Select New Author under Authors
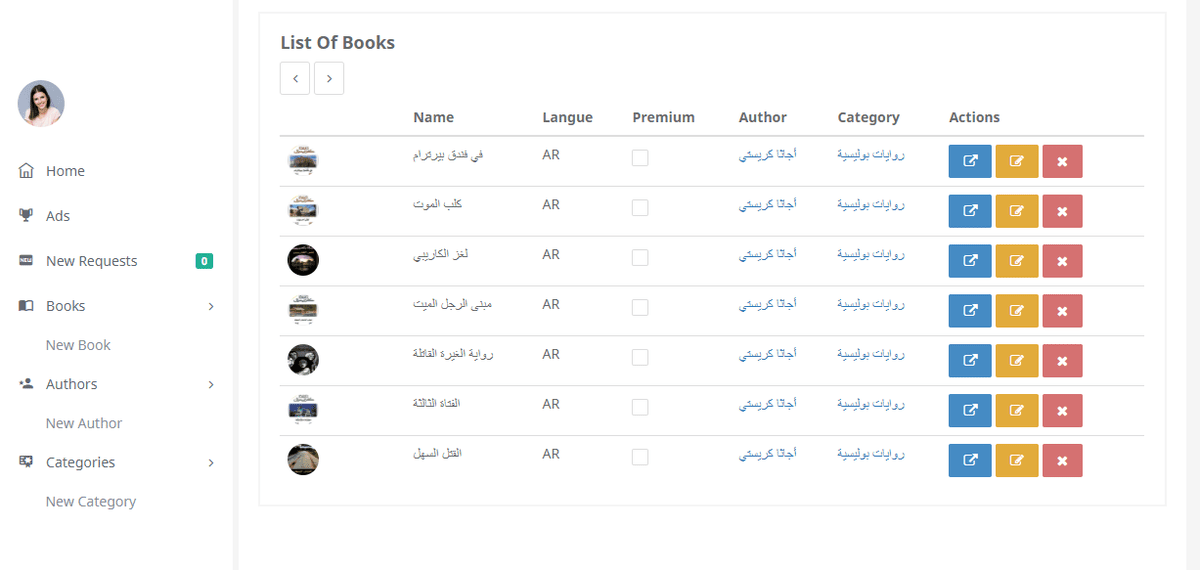This screenshot has width=1200, height=570. (84, 423)
